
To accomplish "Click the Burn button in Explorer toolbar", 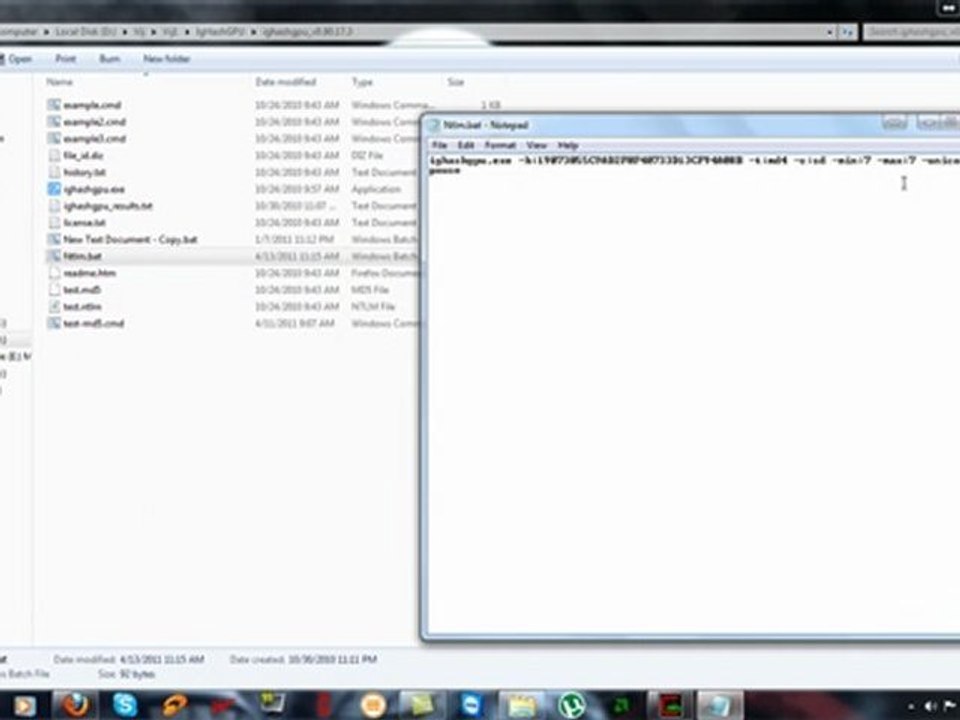I will click(110, 59).
